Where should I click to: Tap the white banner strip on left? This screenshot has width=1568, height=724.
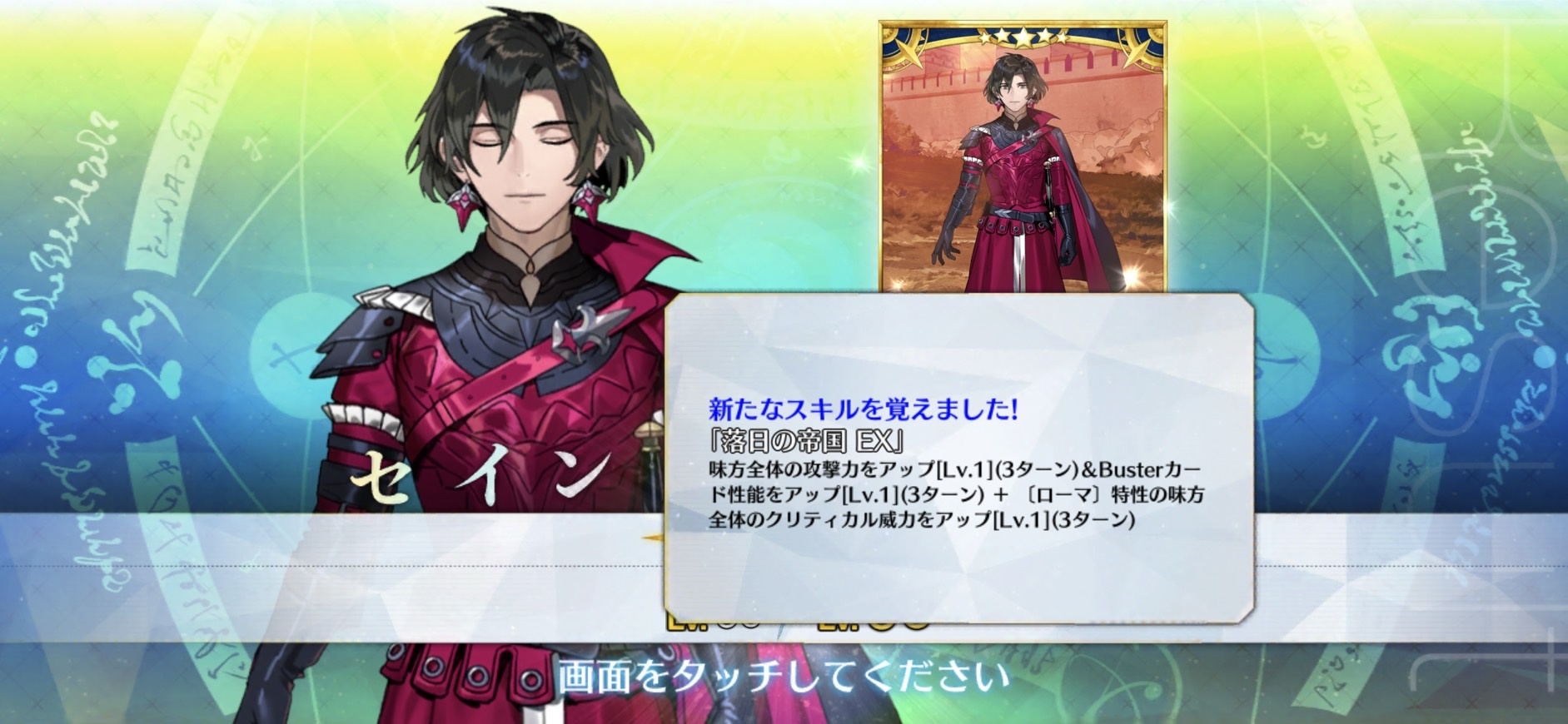pyautogui.click(x=331, y=578)
